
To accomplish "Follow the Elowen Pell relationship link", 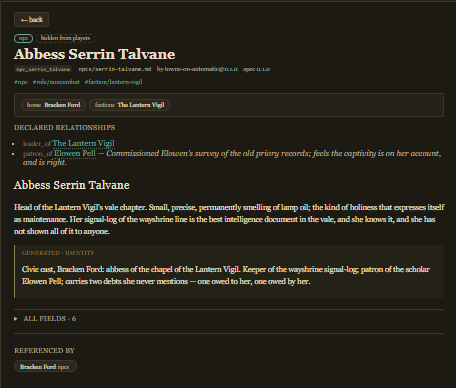I will pyautogui.click(x=75, y=153).
